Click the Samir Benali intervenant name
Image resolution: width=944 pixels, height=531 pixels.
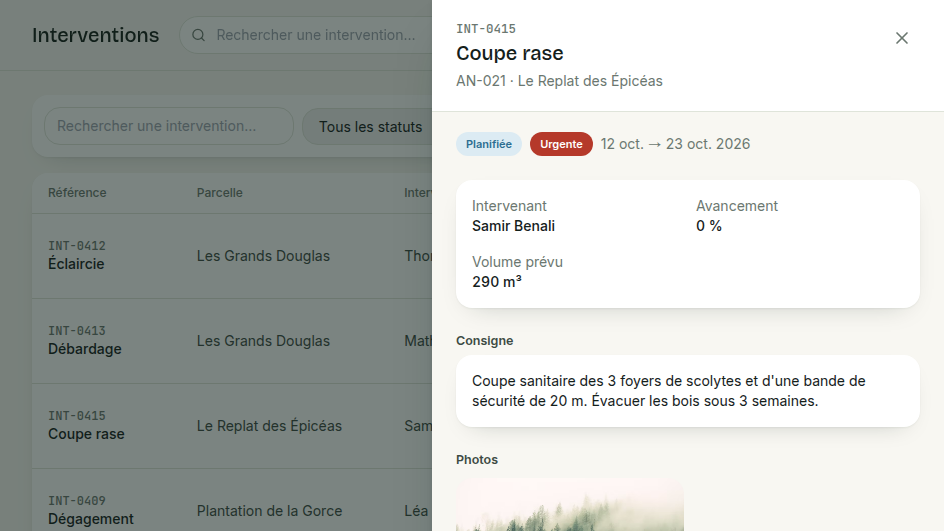click(x=513, y=226)
